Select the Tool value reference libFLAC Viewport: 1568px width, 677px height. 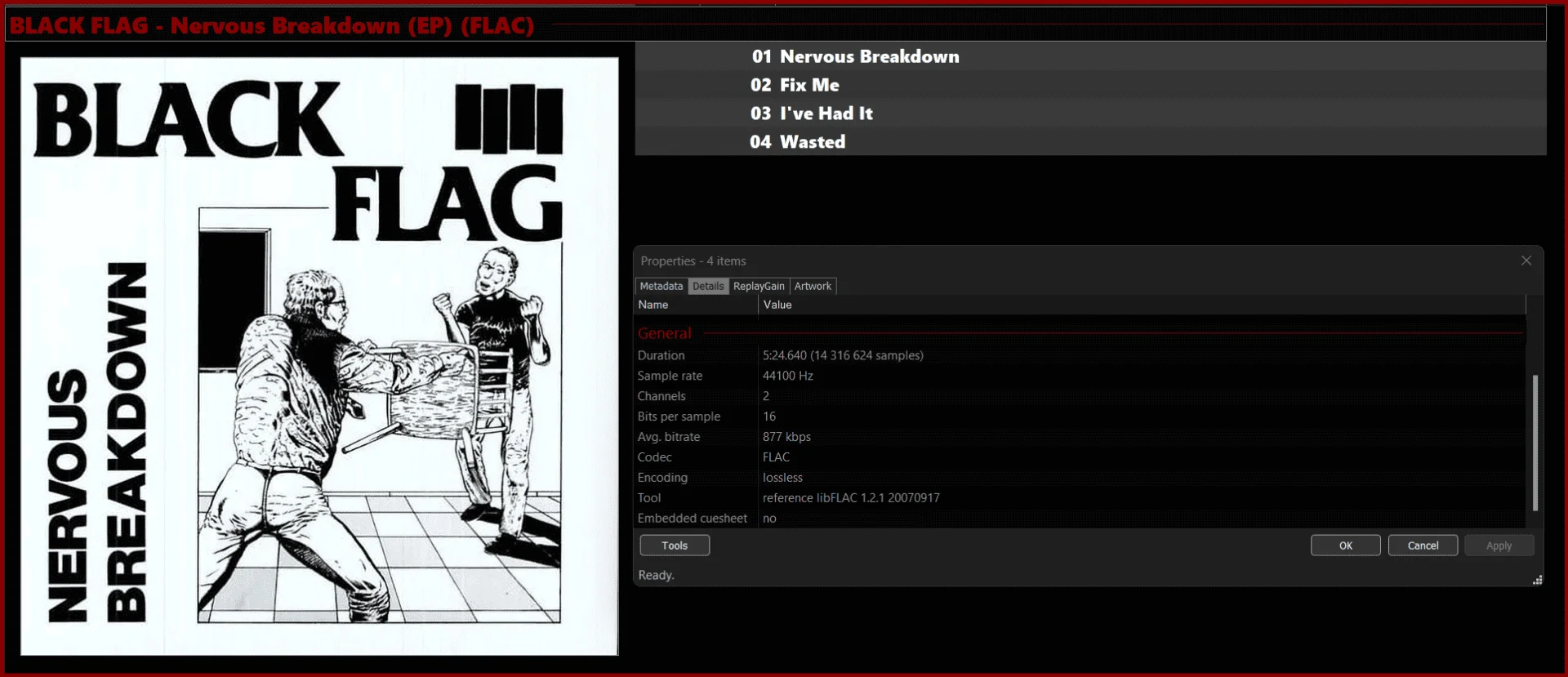pos(851,498)
